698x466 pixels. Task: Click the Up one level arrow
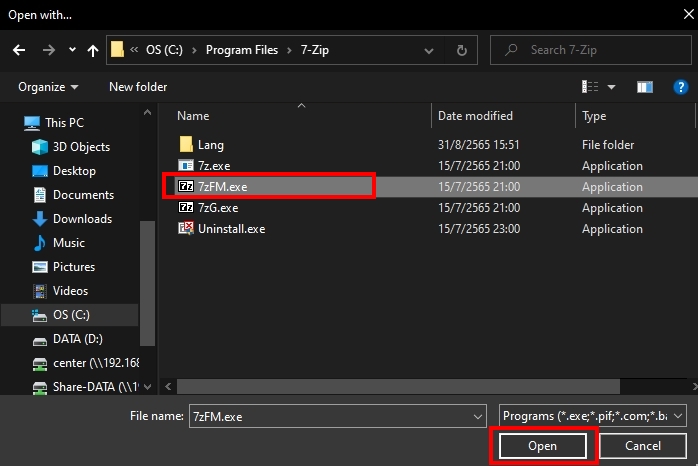pyautogui.click(x=93, y=49)
